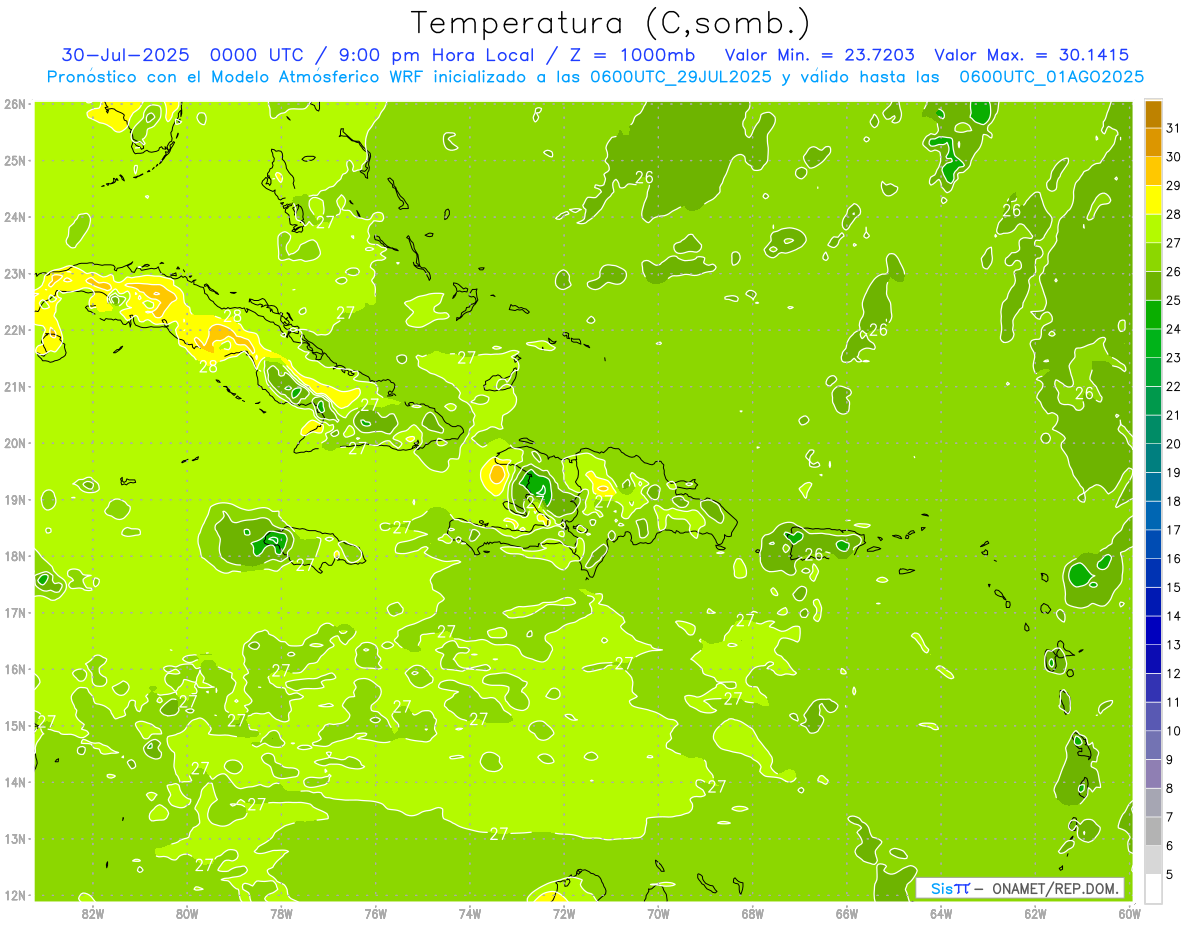The image size is (1200, 927).
Task: Click the legend scale value 31
Action: (1174, 128)
